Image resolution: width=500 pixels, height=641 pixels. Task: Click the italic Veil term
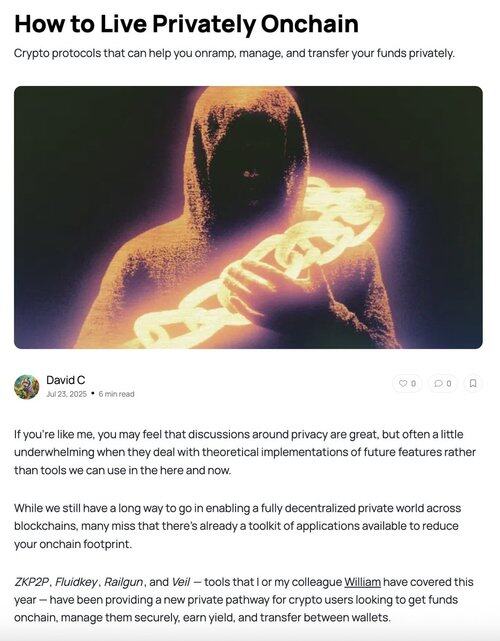coord(181,582)
